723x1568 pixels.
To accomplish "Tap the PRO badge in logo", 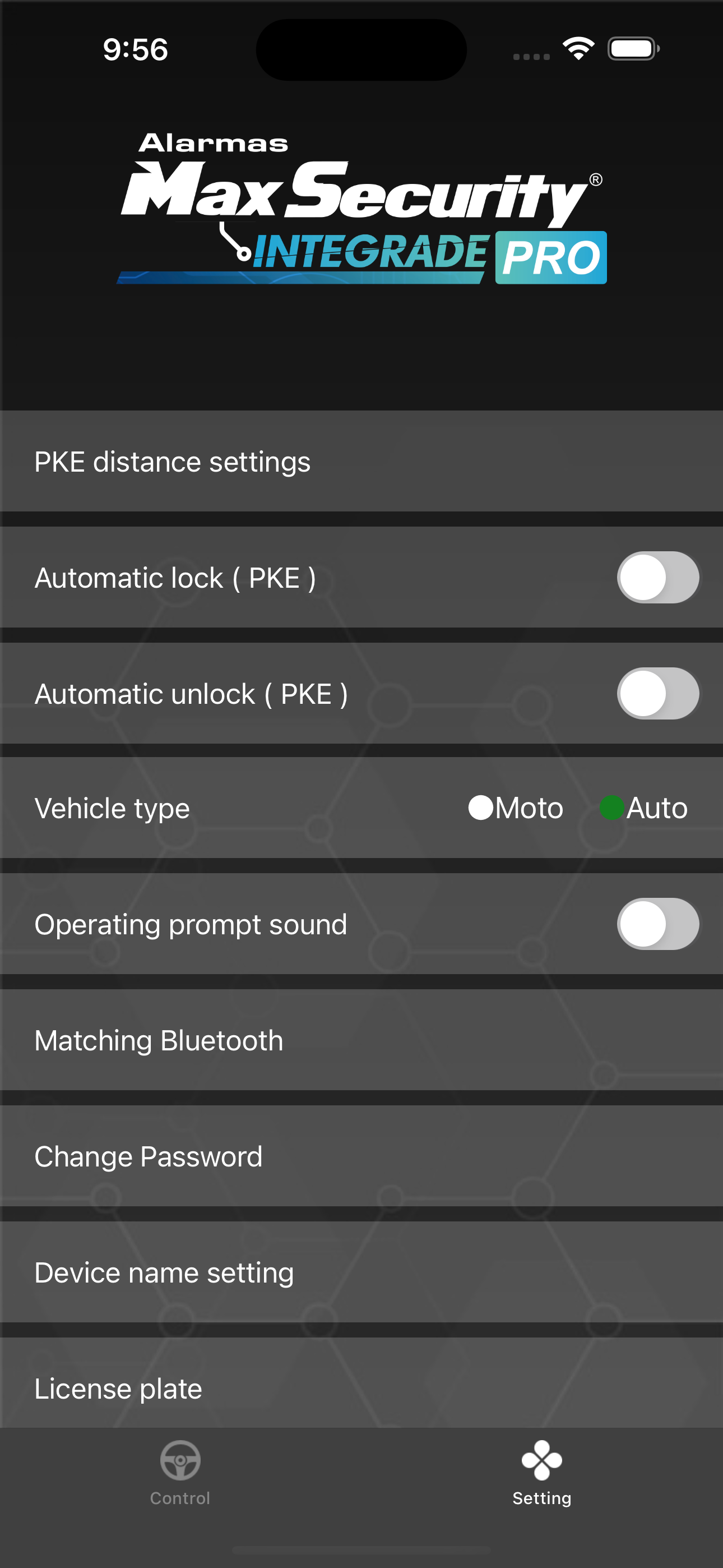I will point(551,257).
